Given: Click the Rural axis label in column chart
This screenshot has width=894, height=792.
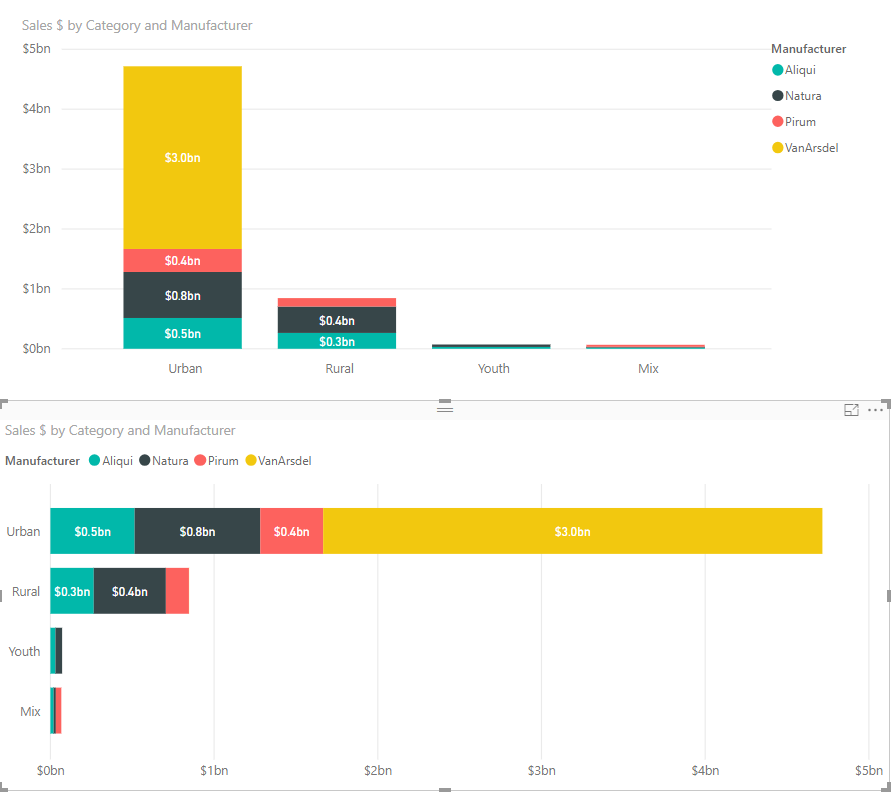Looking at the screenshot, I should [x=340, y=368].
